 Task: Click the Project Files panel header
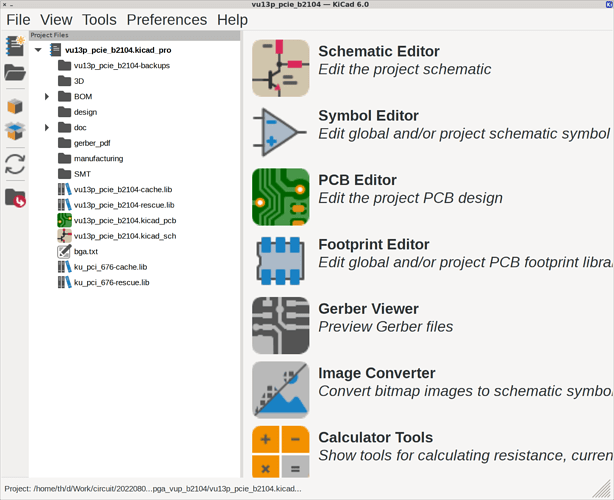coord(134,35)
